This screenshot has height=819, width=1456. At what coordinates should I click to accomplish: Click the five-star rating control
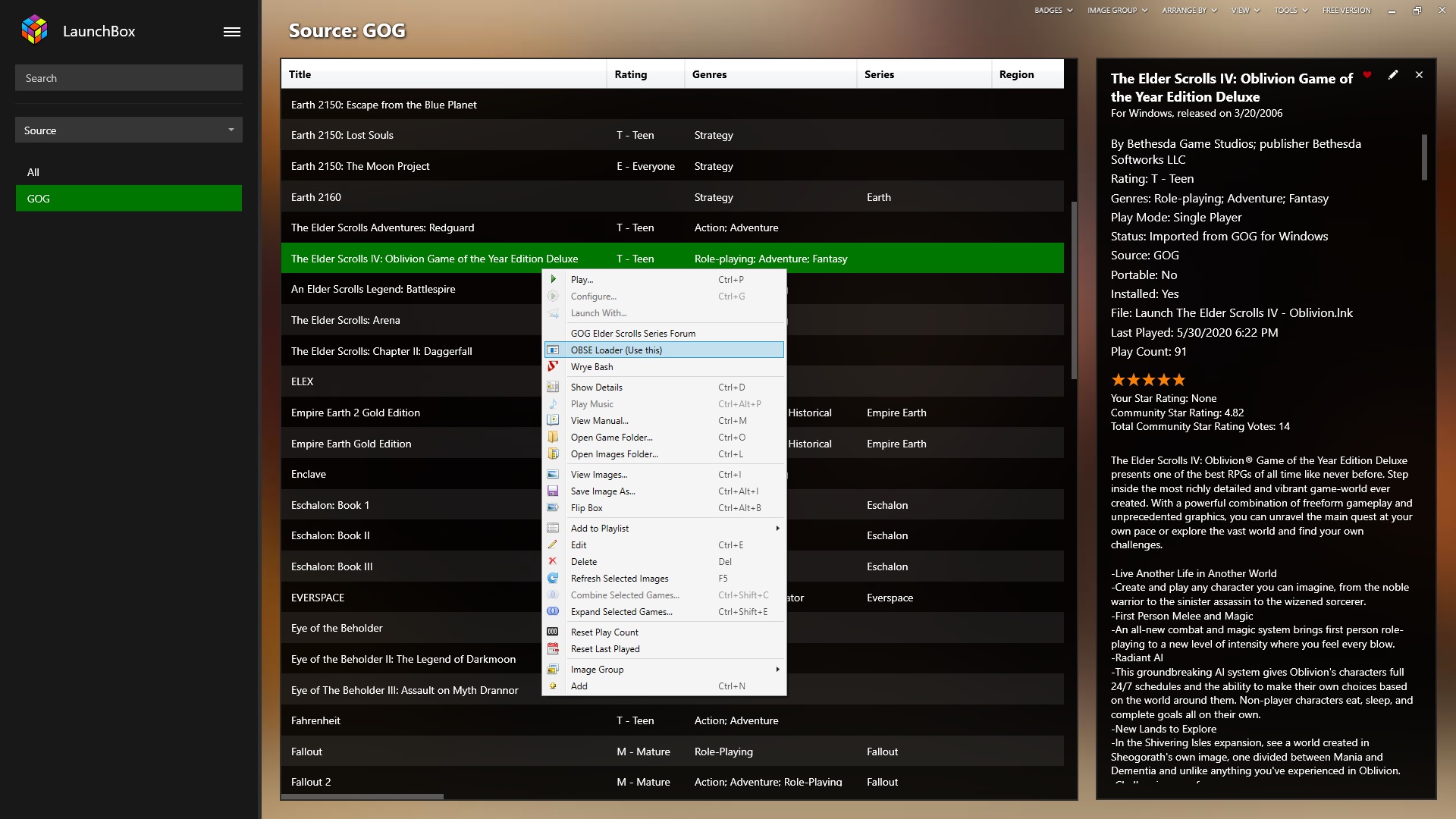click(x=1148, y=380)
